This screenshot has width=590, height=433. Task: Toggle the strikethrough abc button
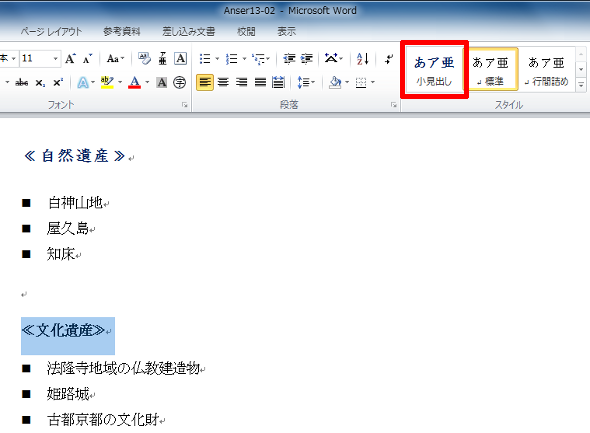(x=22, y=82)
